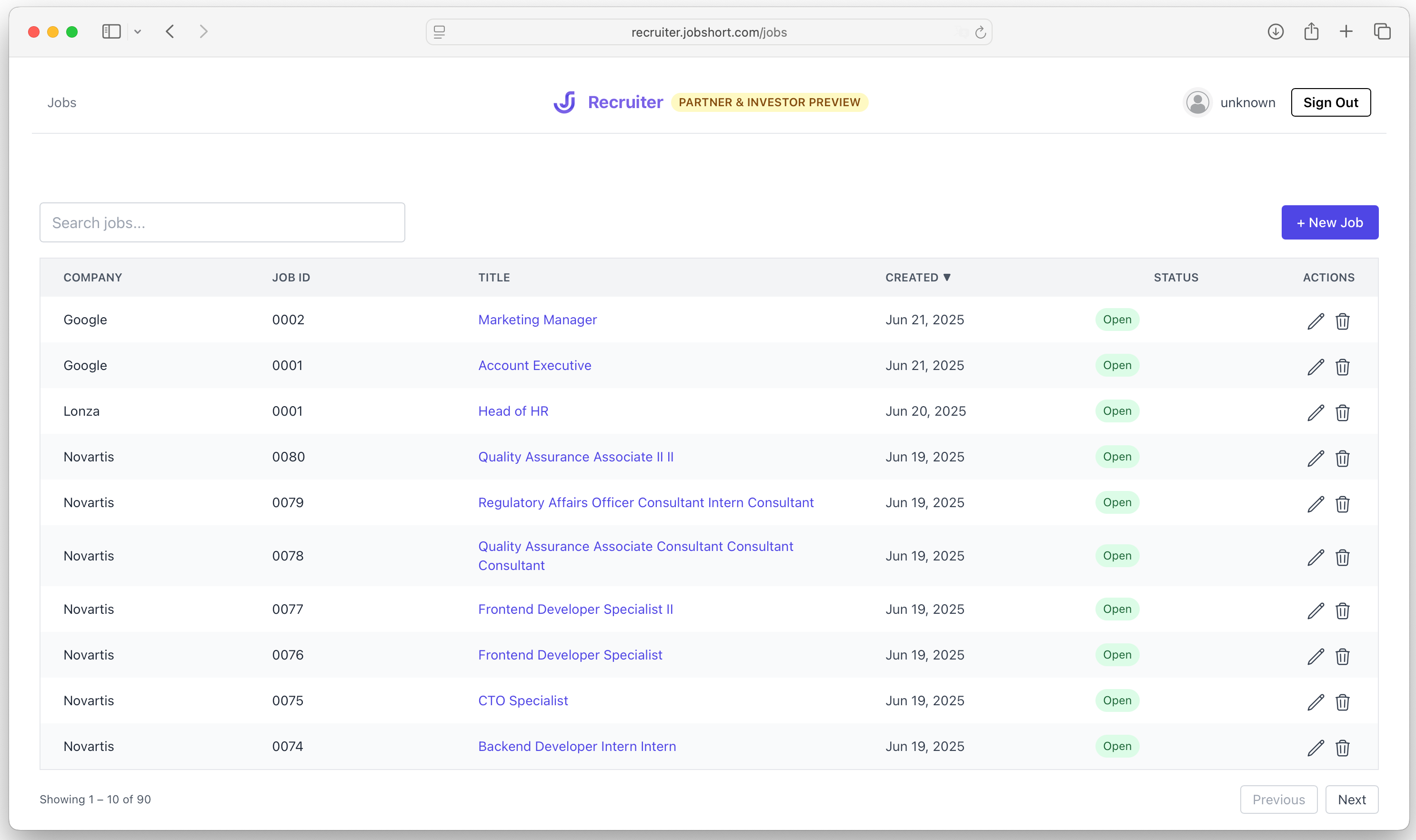Image resolution: width=1416 pixels, height=840 pixels.
Task: Delete the Quality Assurance Associate II II job
Action: pyautogui.click(x=1342, y=459)
